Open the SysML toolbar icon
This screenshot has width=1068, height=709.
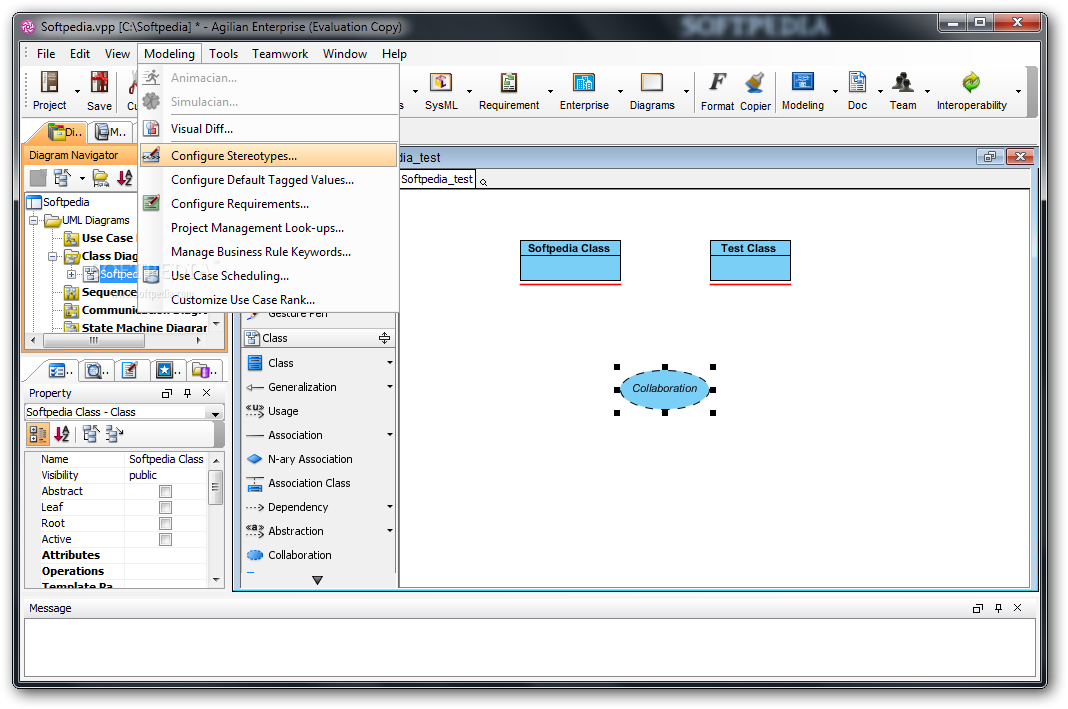[x=441, y=82]
